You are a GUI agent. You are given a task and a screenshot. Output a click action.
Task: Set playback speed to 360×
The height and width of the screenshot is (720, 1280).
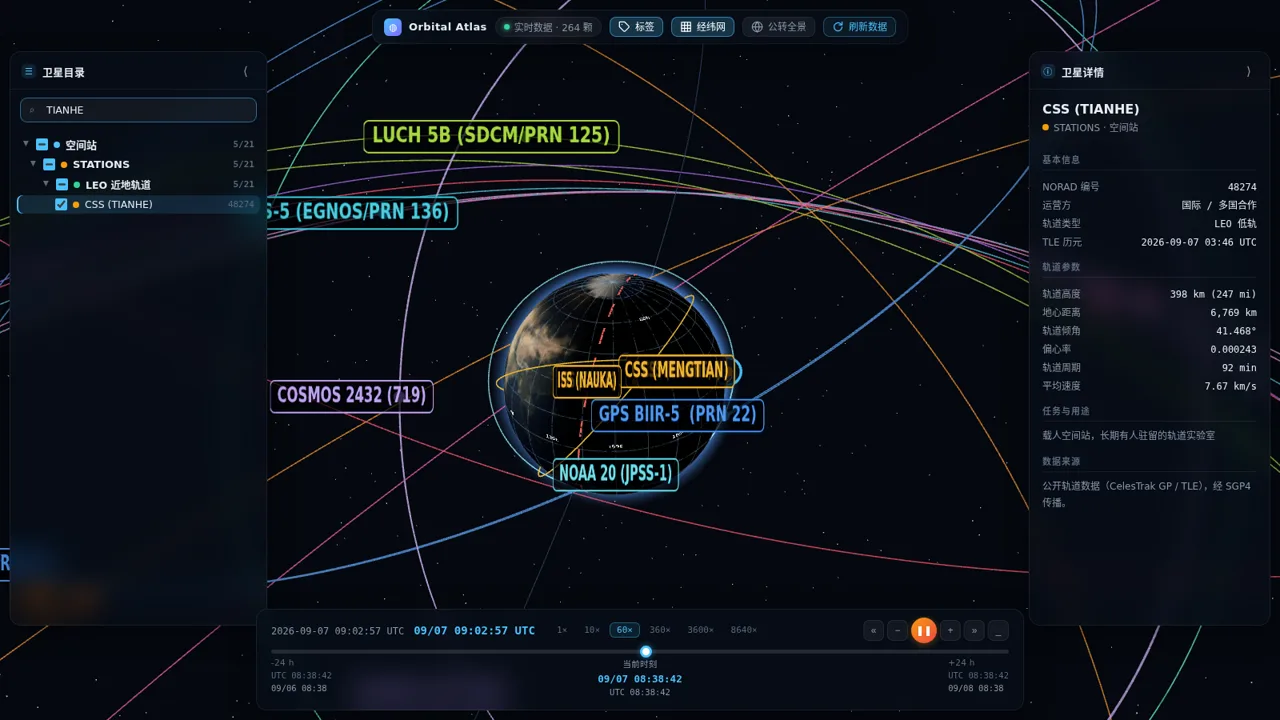[x=660, y=630]
